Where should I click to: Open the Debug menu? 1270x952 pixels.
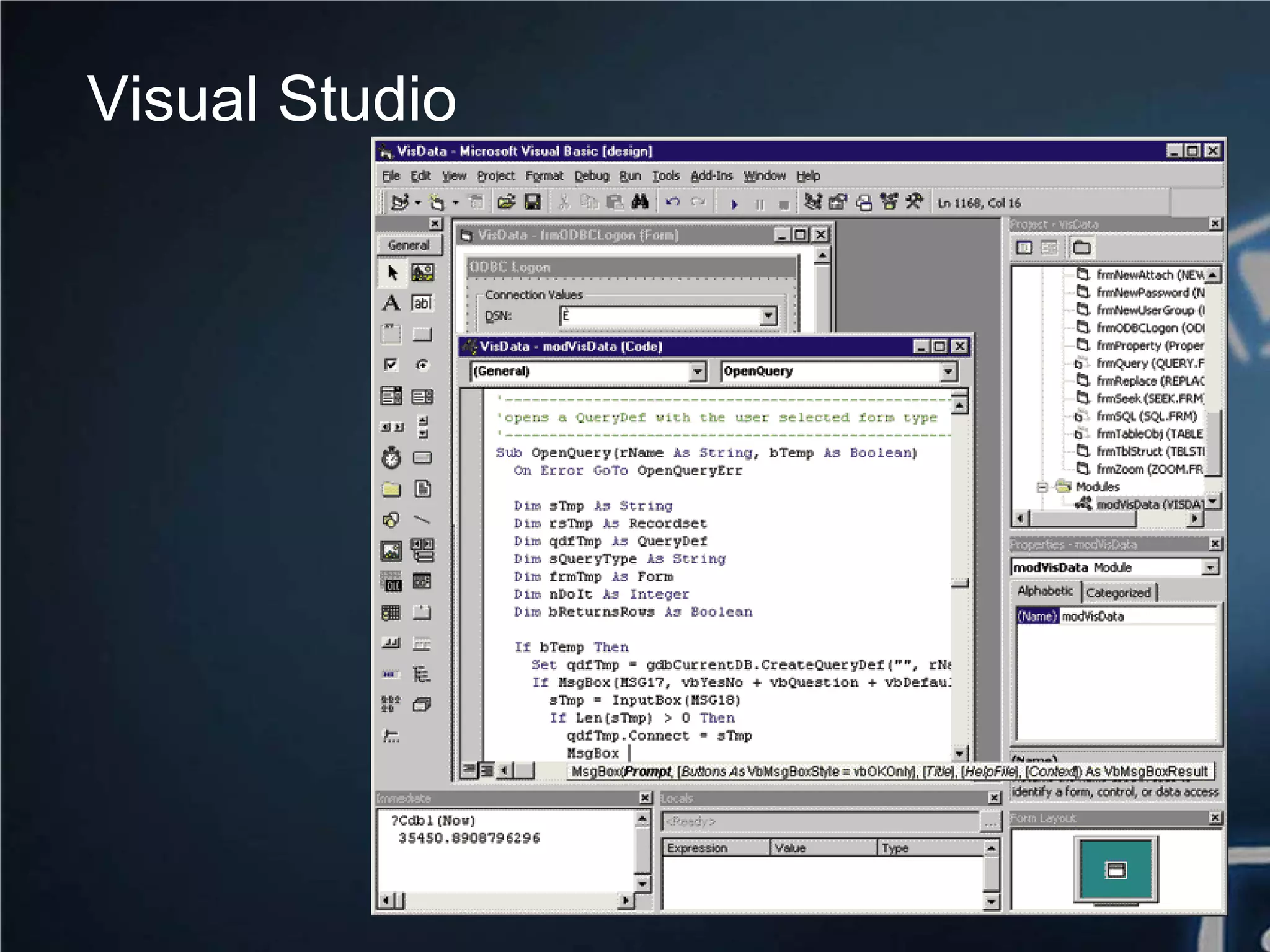click(592, 176)
